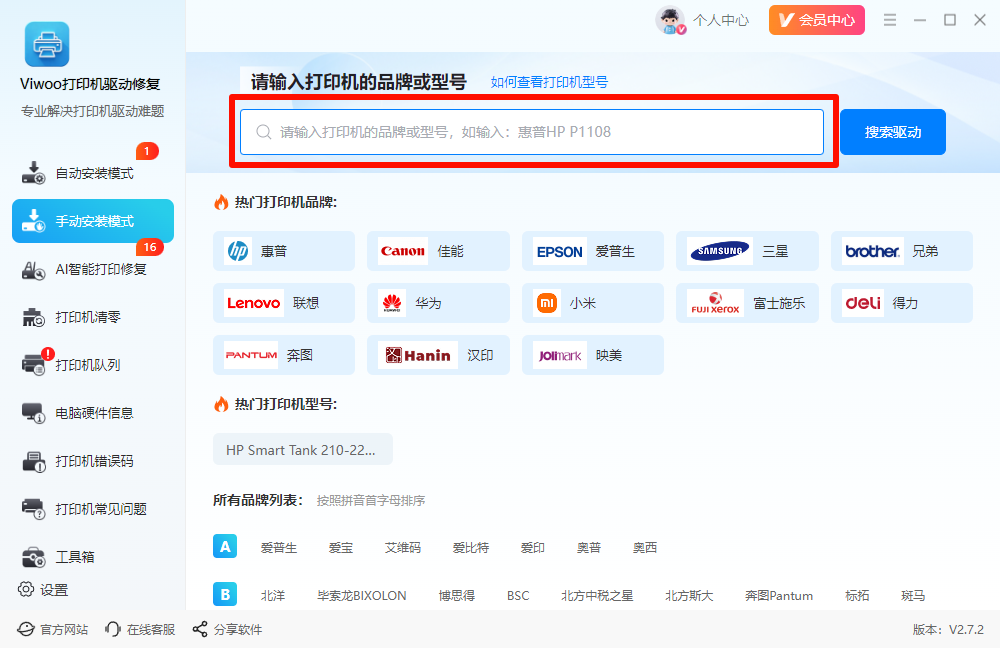Select the Xiaomi 小米 brand tile
The width and height of the screenshot is (1000, 650).
(x=592, y=303)
